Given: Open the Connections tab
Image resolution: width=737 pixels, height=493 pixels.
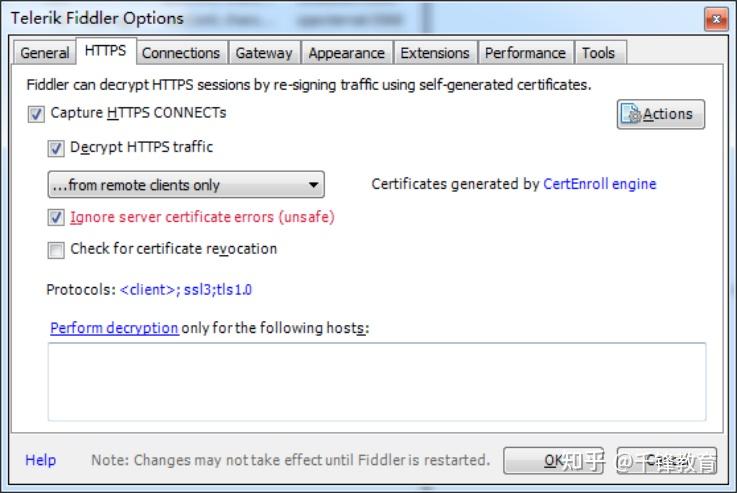Looking at the screenshot, I should (x=181, y=53).
